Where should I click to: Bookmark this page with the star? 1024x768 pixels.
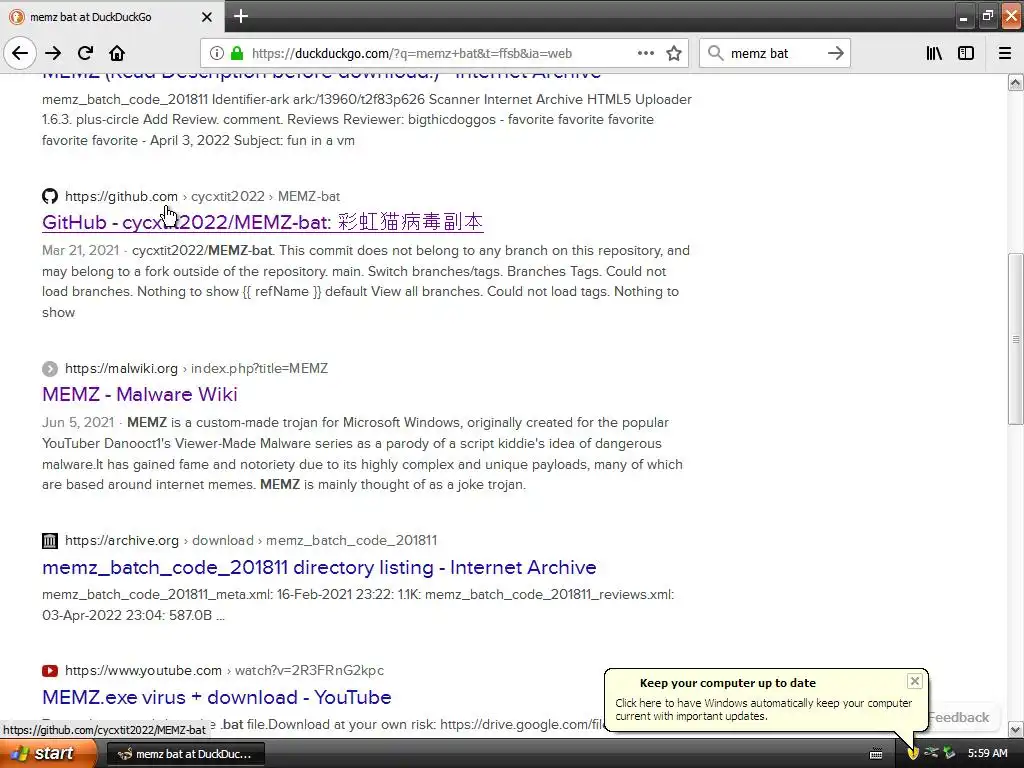(674, 53)
